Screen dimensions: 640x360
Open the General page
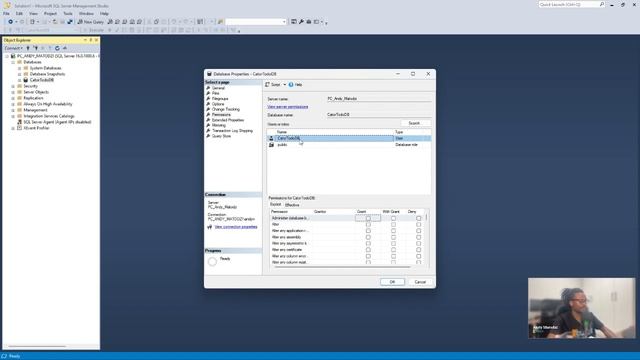point(218,88)
